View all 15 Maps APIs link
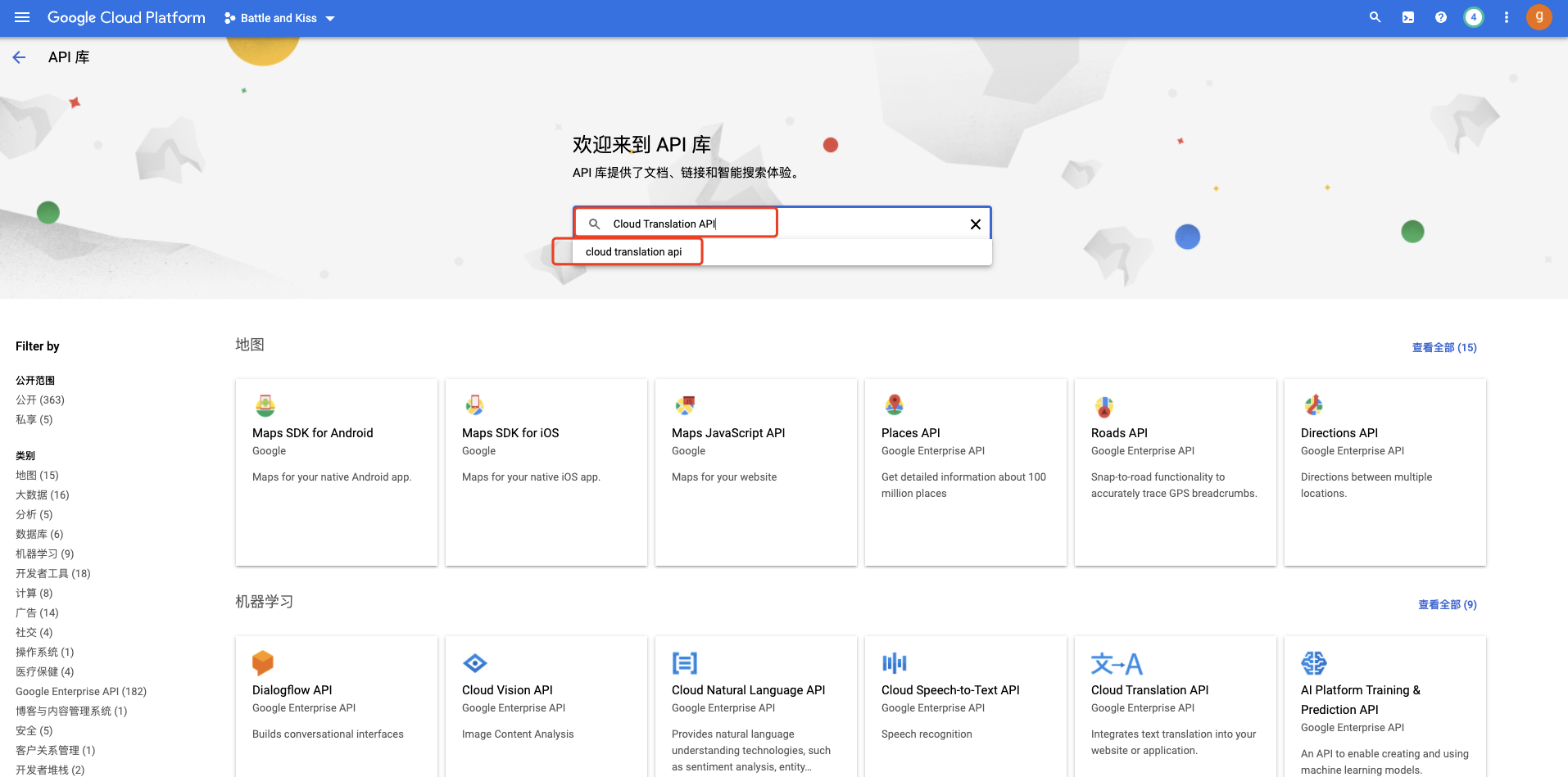Screen dimensions: 1568x777 [x=1444, y=347]
